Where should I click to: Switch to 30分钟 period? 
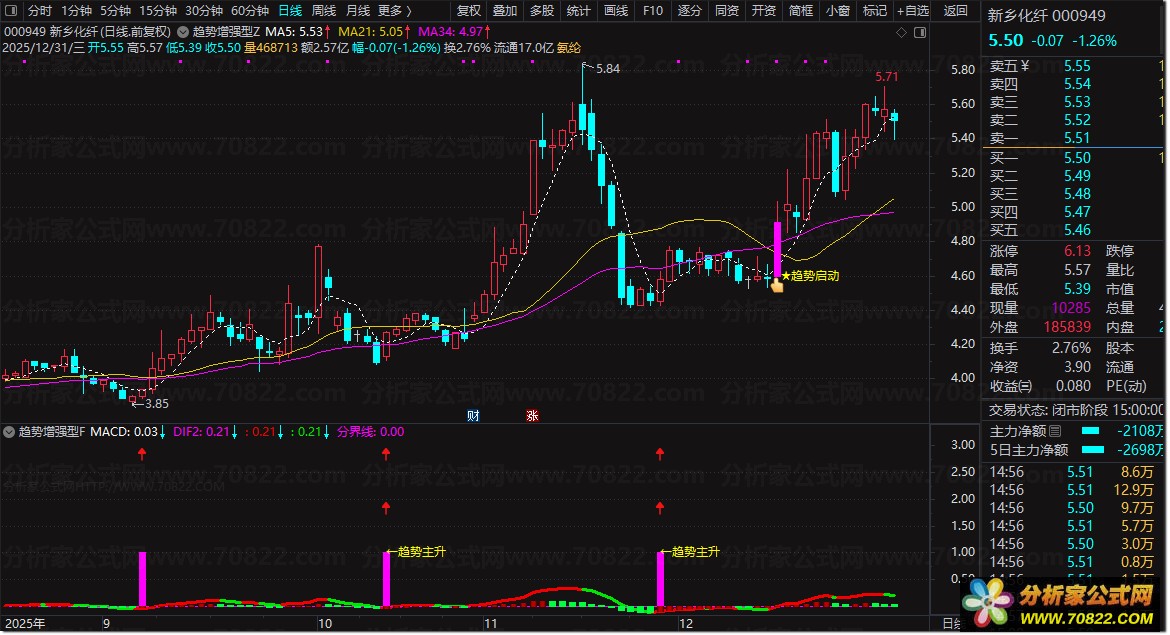coord(204,10)
